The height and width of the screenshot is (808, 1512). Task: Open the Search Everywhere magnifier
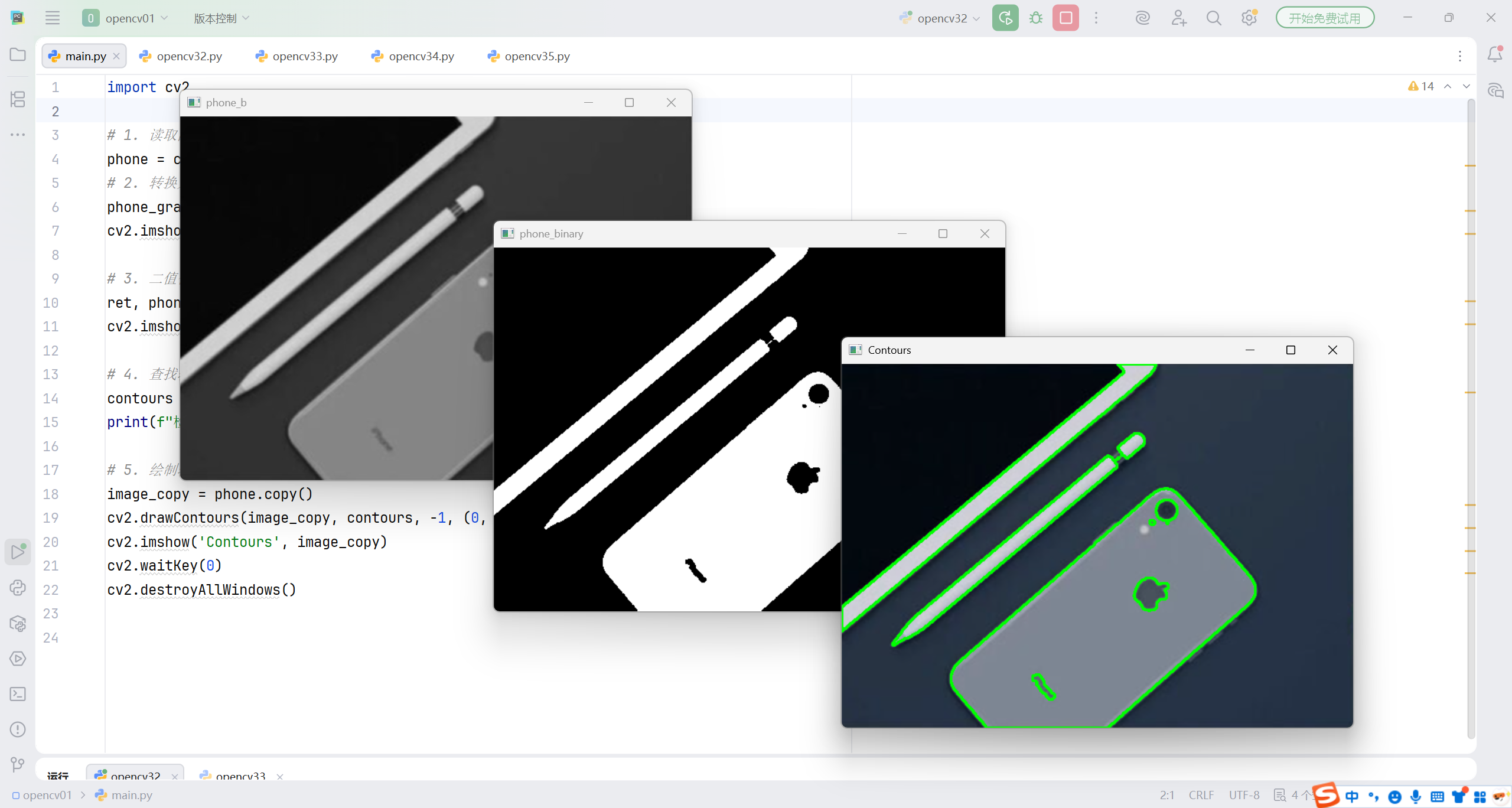pyautogui.click(x=1213, y=18)
